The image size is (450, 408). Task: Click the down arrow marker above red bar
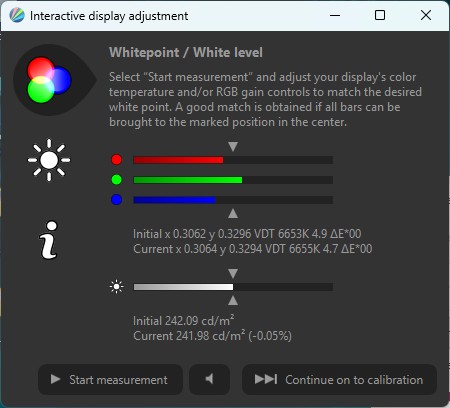[233, 147]
